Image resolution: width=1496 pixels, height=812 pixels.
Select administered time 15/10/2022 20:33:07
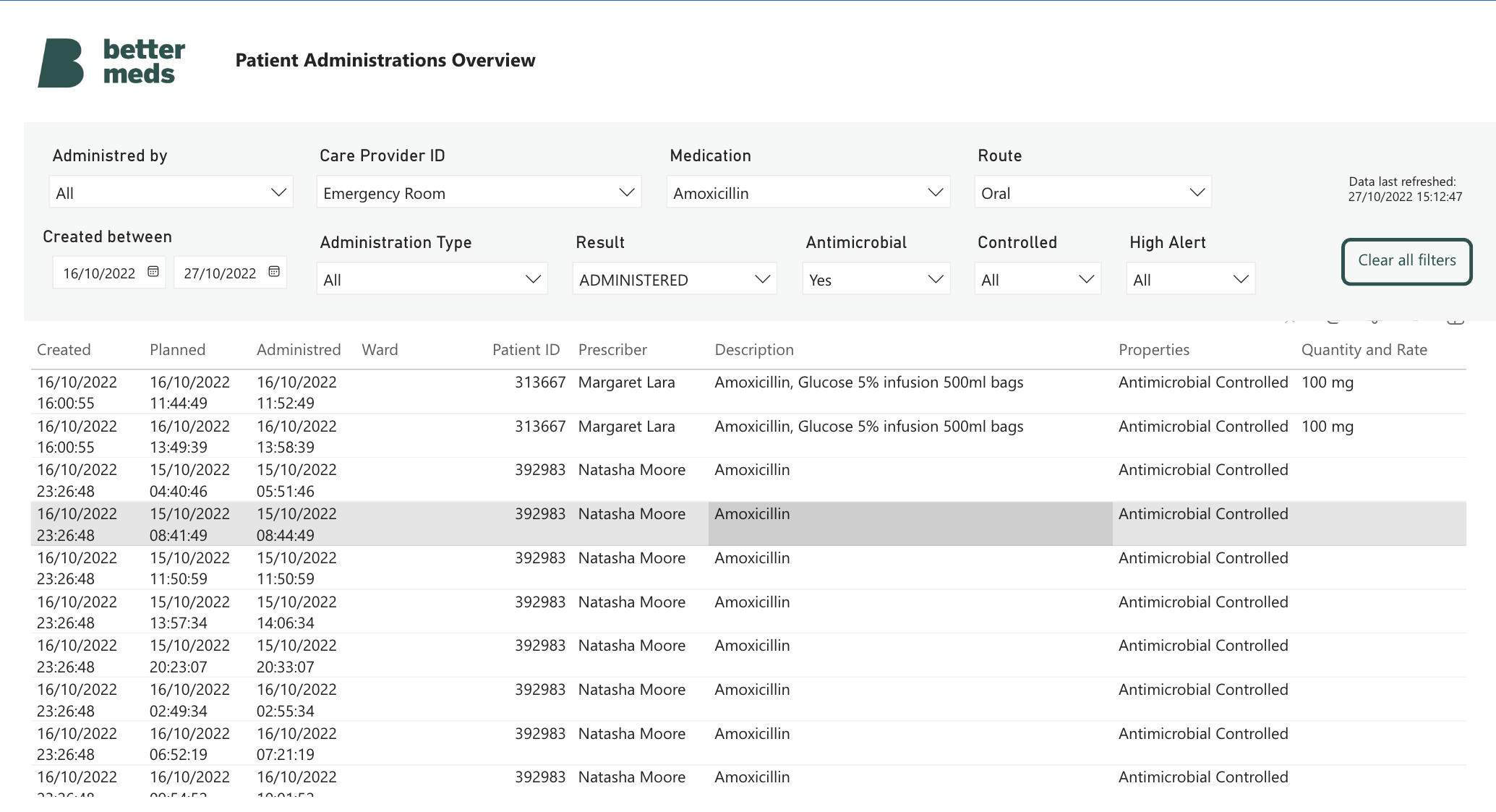pyautogui.click(x=296, y=656)
